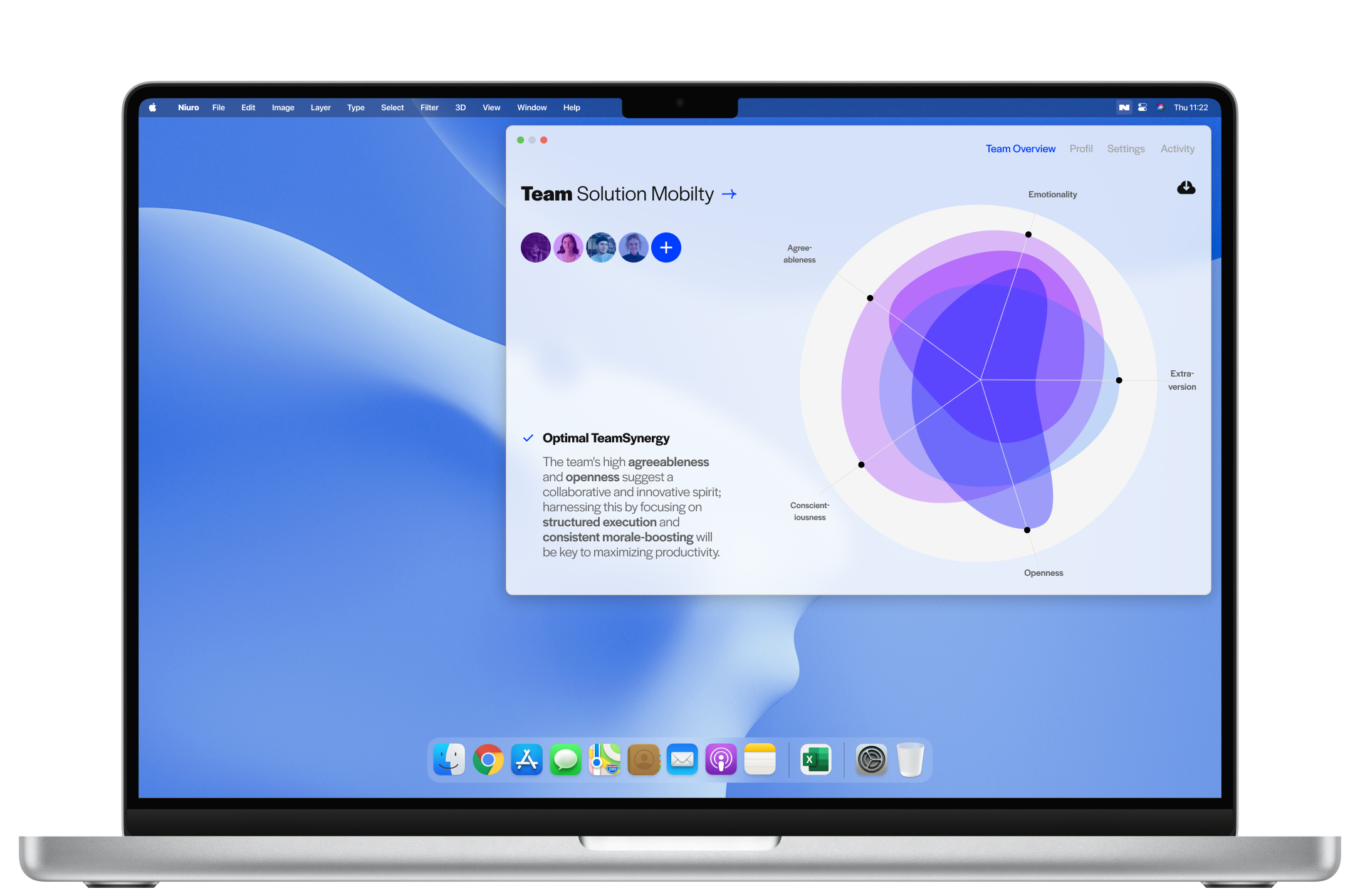Open the Profil tab

click(x=1080, y=149)
